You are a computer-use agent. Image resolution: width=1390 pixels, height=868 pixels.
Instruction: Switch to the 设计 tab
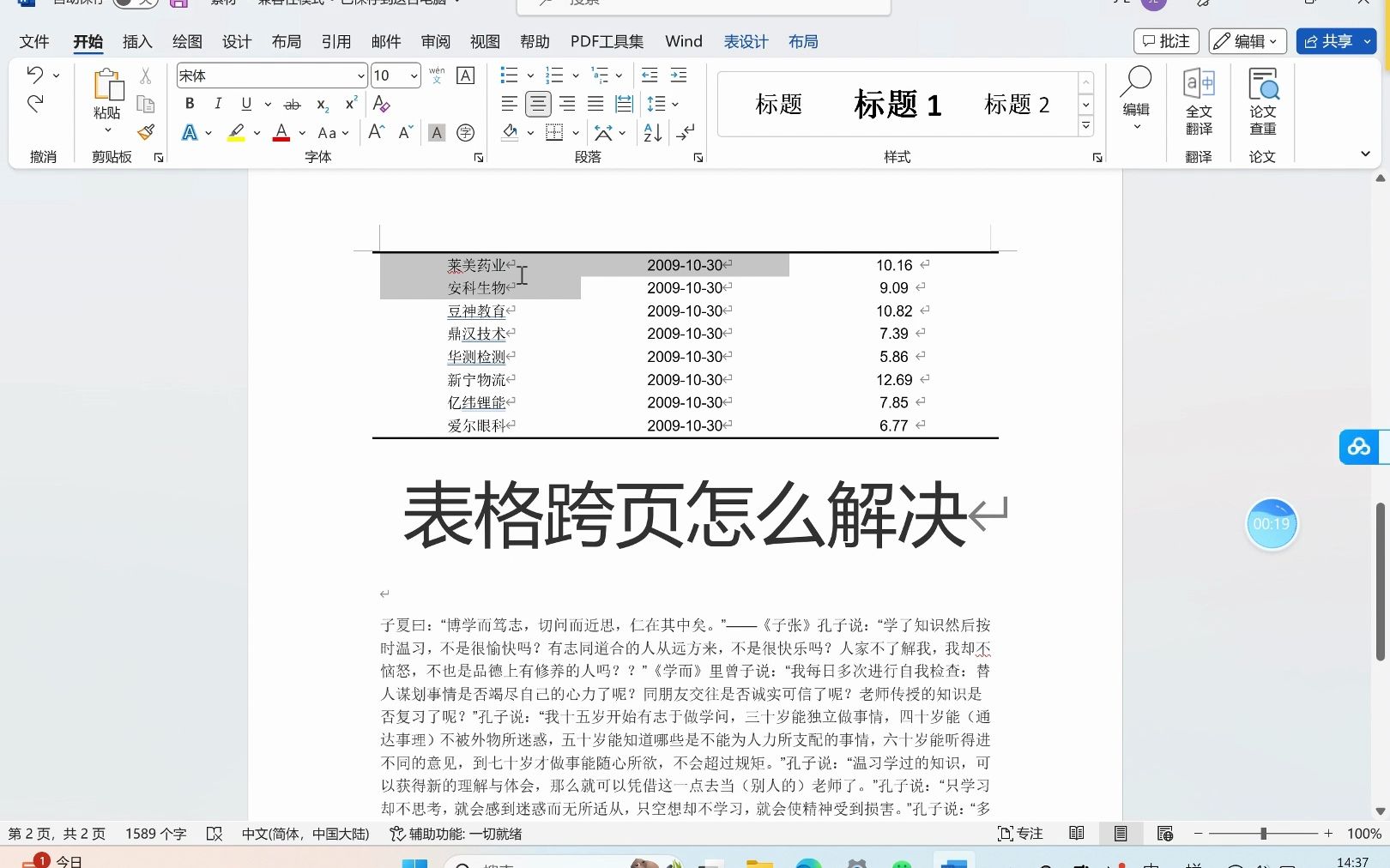237,41
